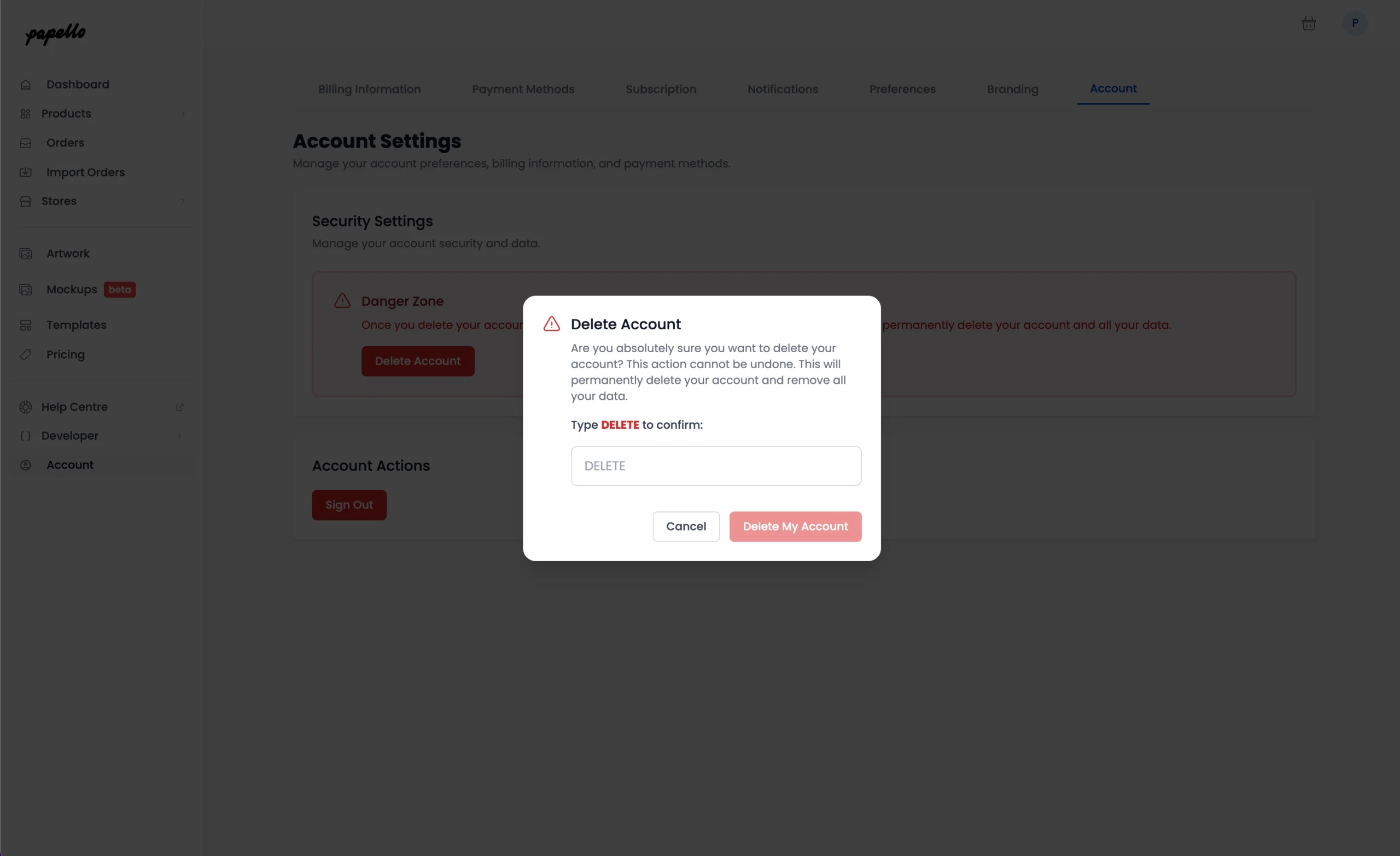This screenshot has height=856, width=1400.
Task: Open the Branding tab
Action: click(1012, 89)
